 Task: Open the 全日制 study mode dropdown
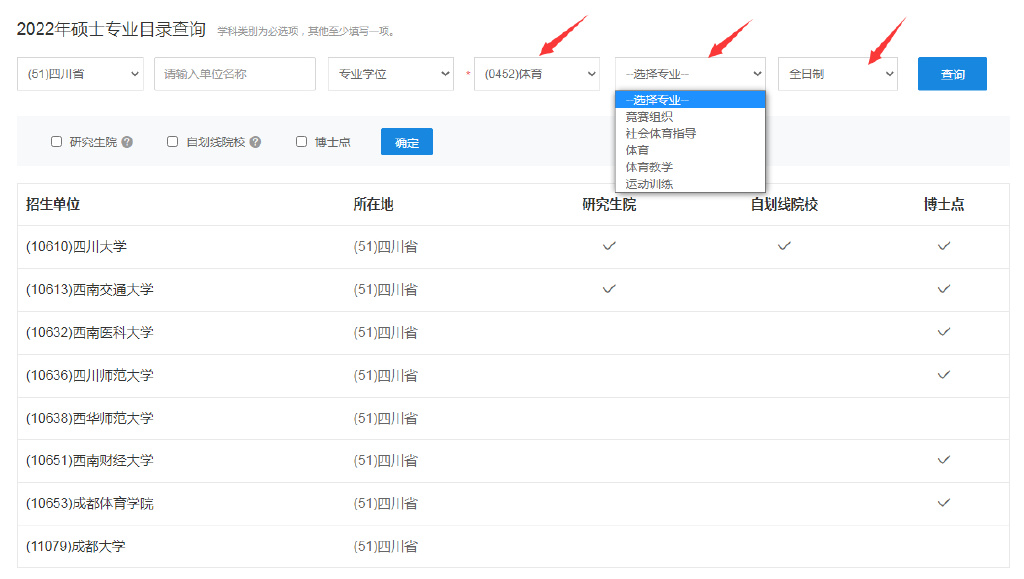[x=837, y=74]
